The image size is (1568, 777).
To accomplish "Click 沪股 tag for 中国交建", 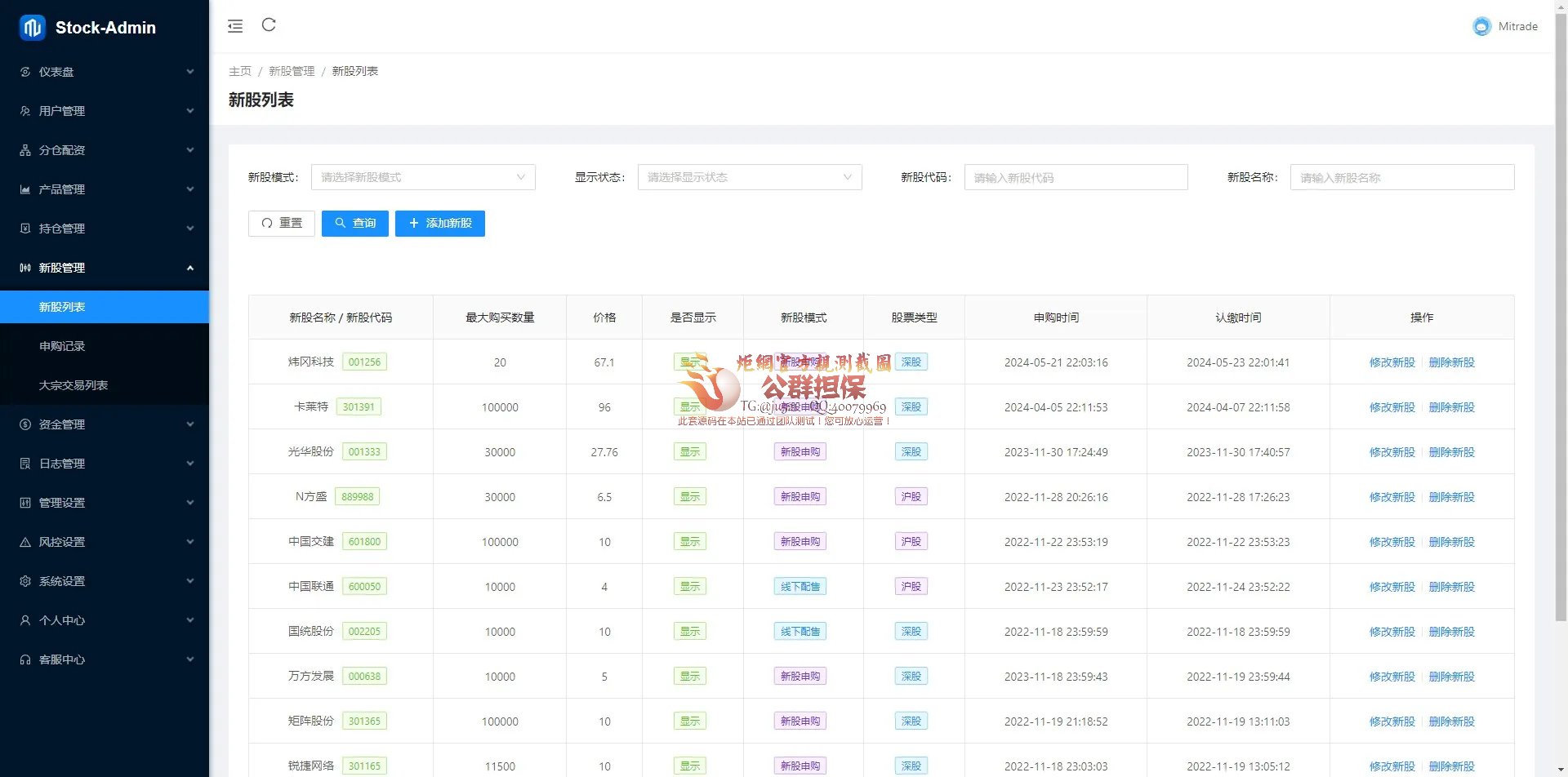I will (x=911, y=542).
